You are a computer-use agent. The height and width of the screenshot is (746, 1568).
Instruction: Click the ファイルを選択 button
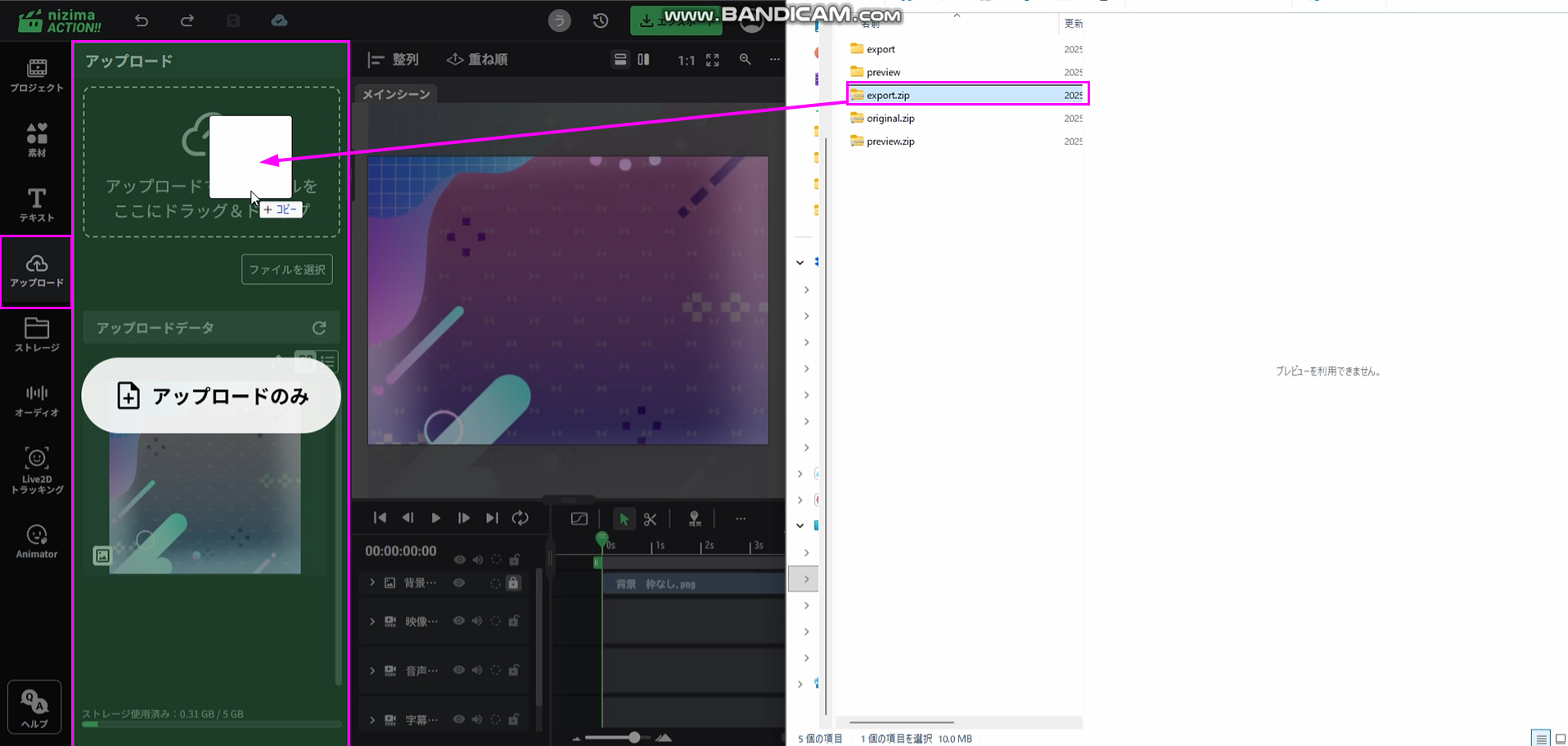[286, 269]
